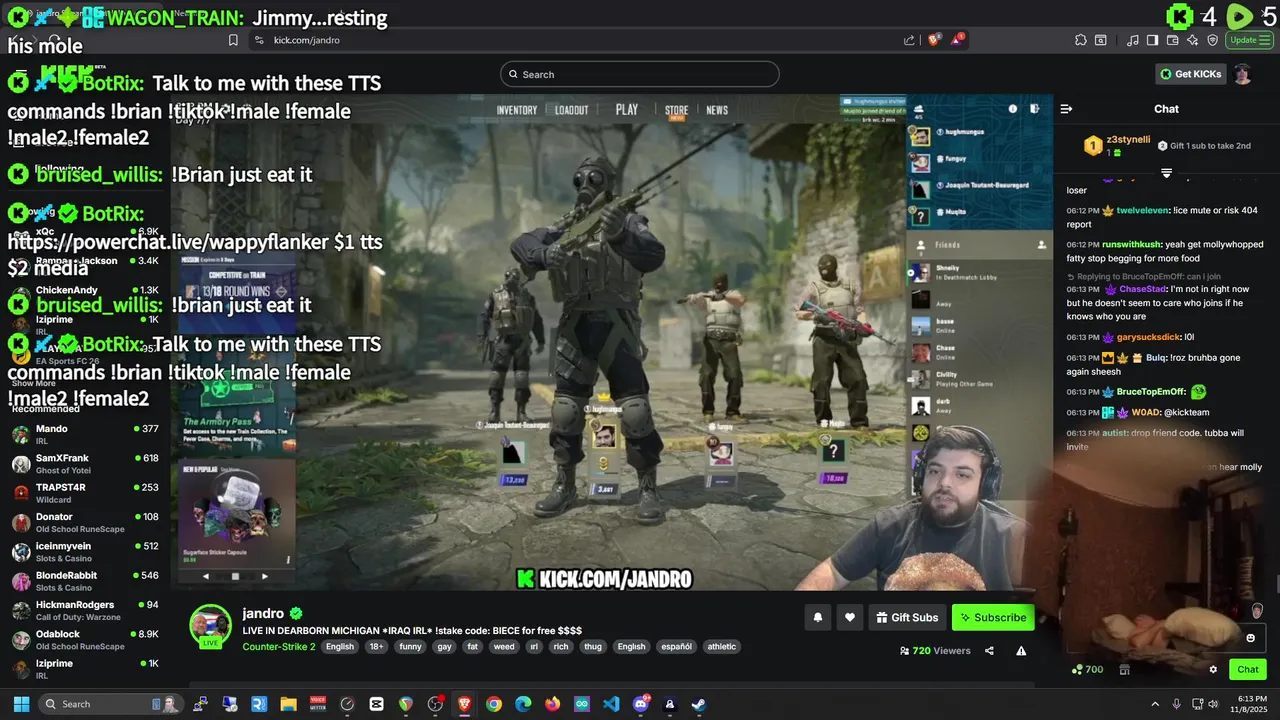Open channel points shop icon in chat

(x=1124, y=670)
